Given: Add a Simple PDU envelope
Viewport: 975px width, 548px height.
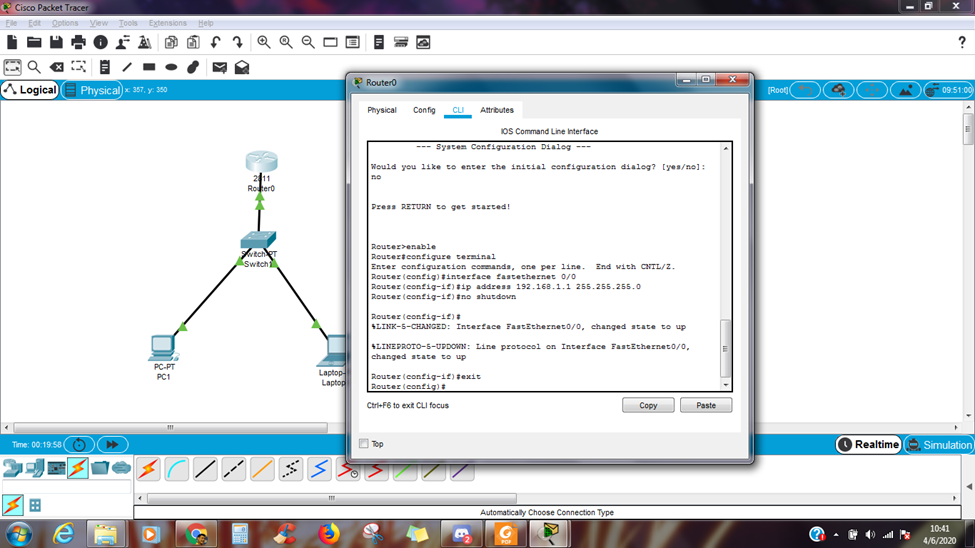Looking at the screenshot, I should (x=219, y=67).
